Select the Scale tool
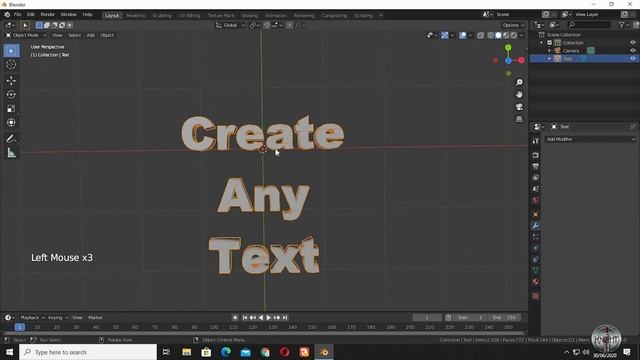The width and height of the screenshot is (640, 360). click(11, 109)
